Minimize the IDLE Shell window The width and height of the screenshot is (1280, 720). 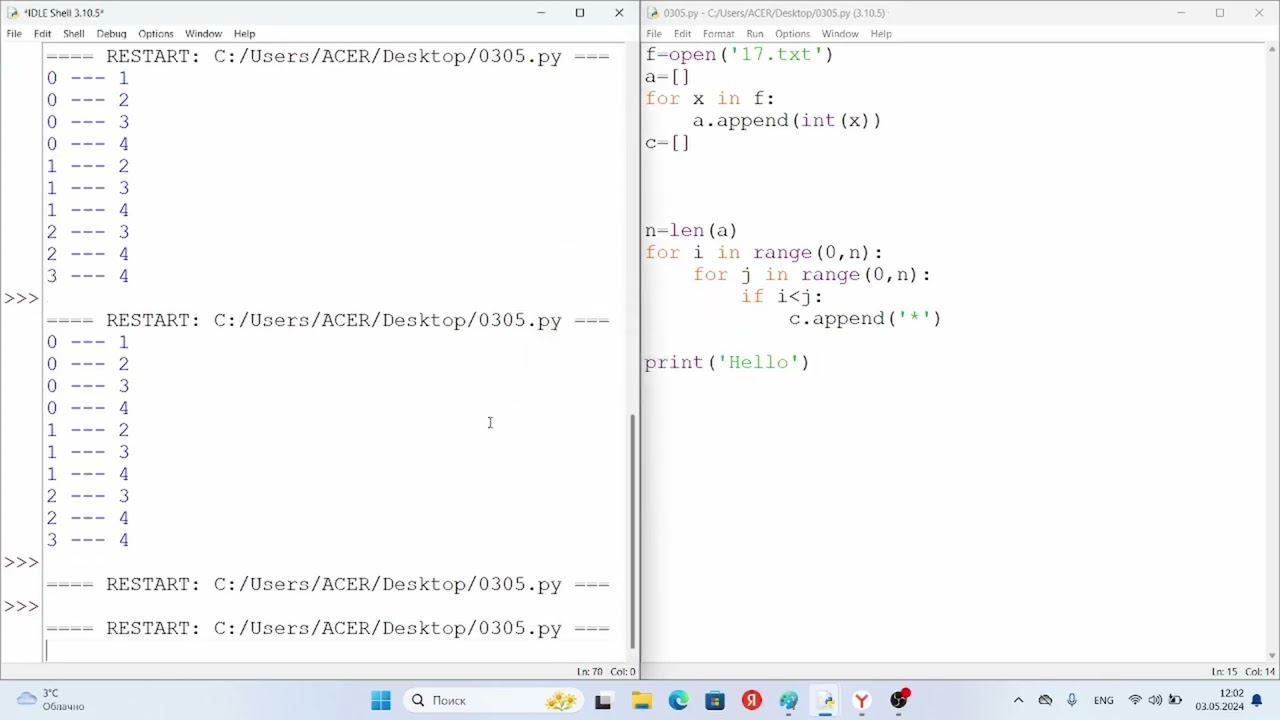pyautogui.click(x=541, y=13)
